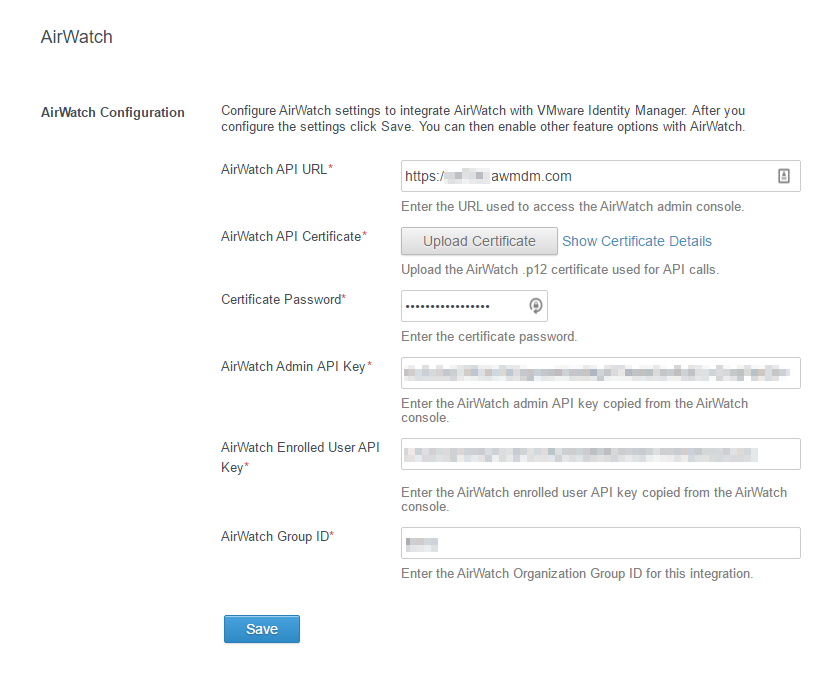
Task: Click the AirWatch Group ID label
Action: point(275,536)
